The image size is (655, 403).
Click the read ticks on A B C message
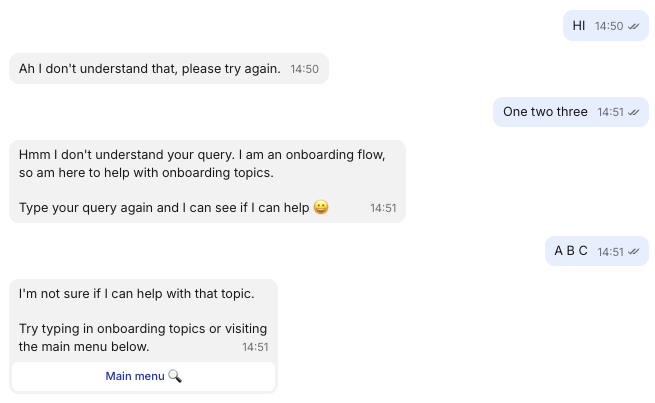click(633, 252)
